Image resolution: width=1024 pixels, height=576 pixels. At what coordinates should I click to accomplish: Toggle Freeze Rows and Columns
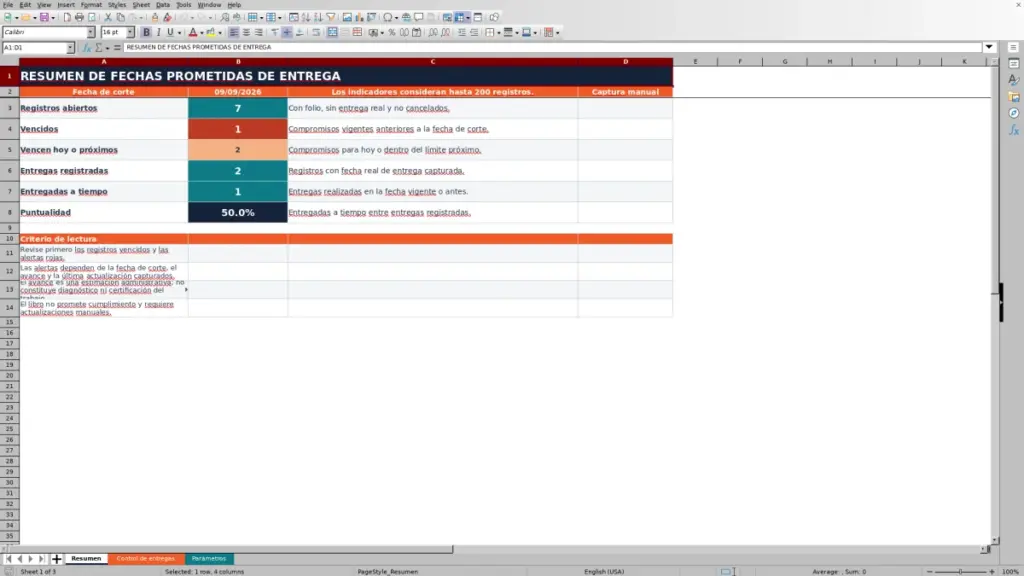coord(460,18)
